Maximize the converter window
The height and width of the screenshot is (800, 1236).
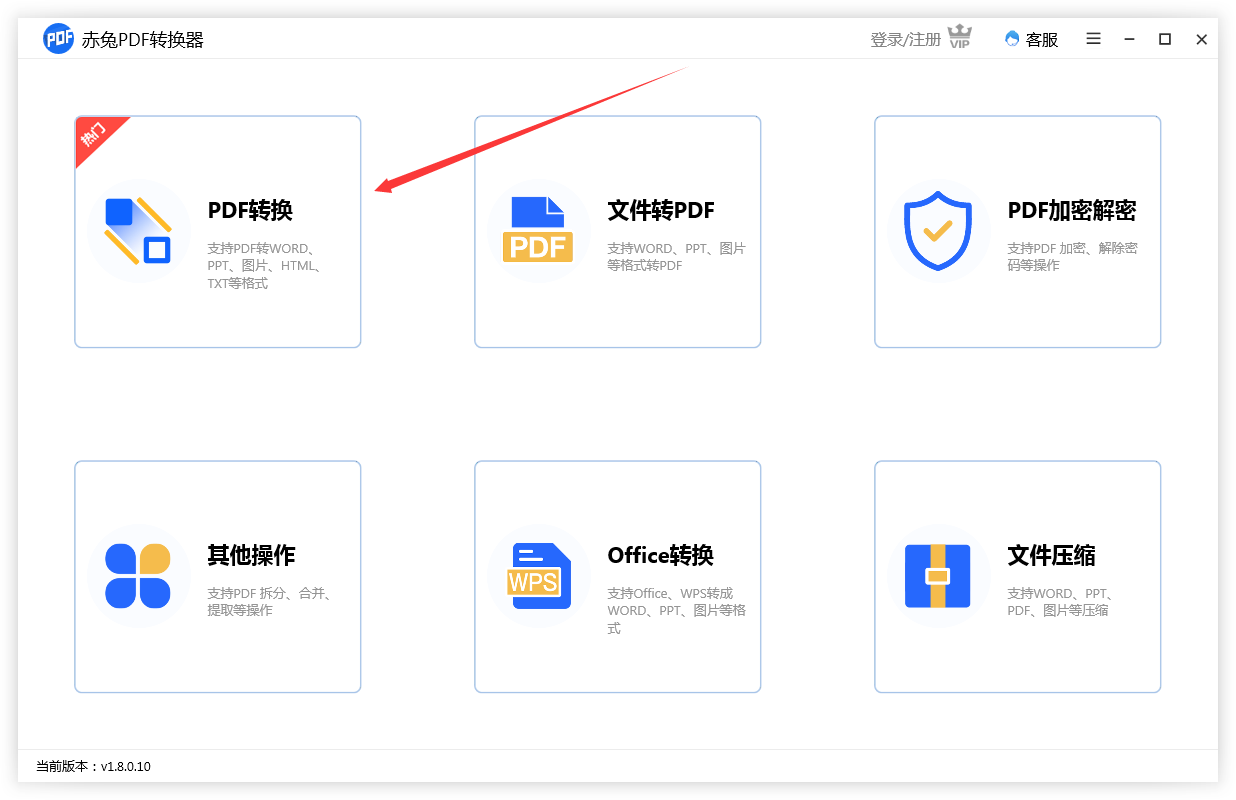(x=1165, y=39)
